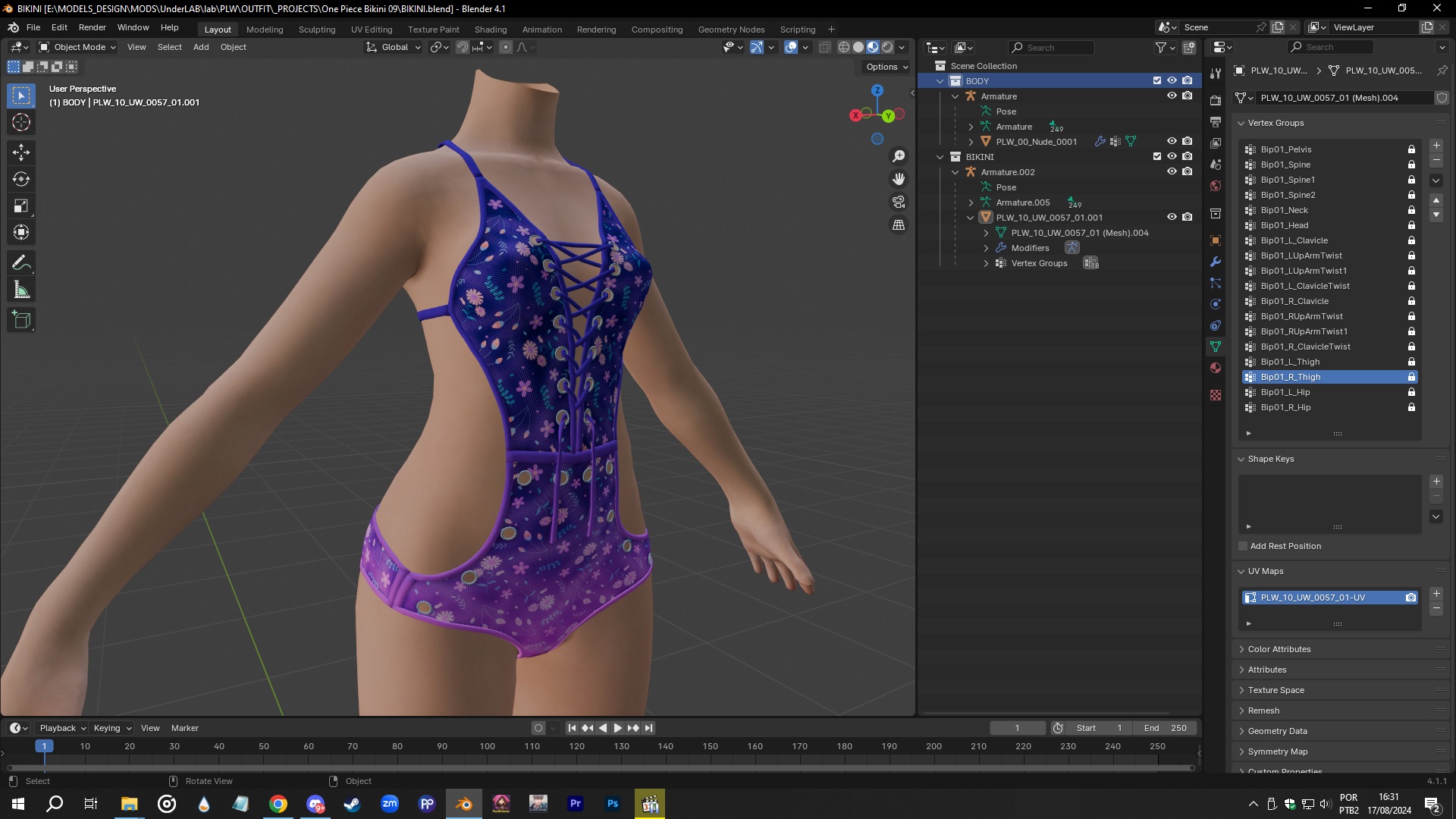Open the Modifier Properties wrench tab
1456x819 pixels.
1216,262
